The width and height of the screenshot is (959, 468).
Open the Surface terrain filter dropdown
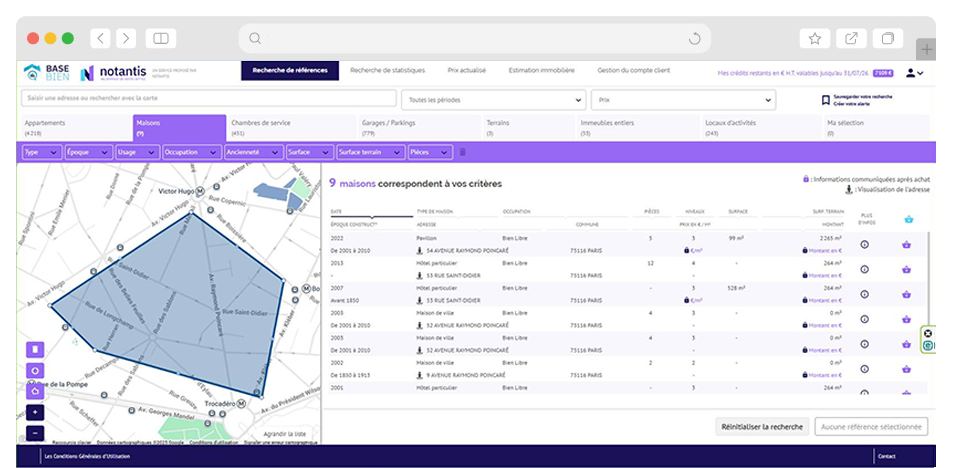369,152
